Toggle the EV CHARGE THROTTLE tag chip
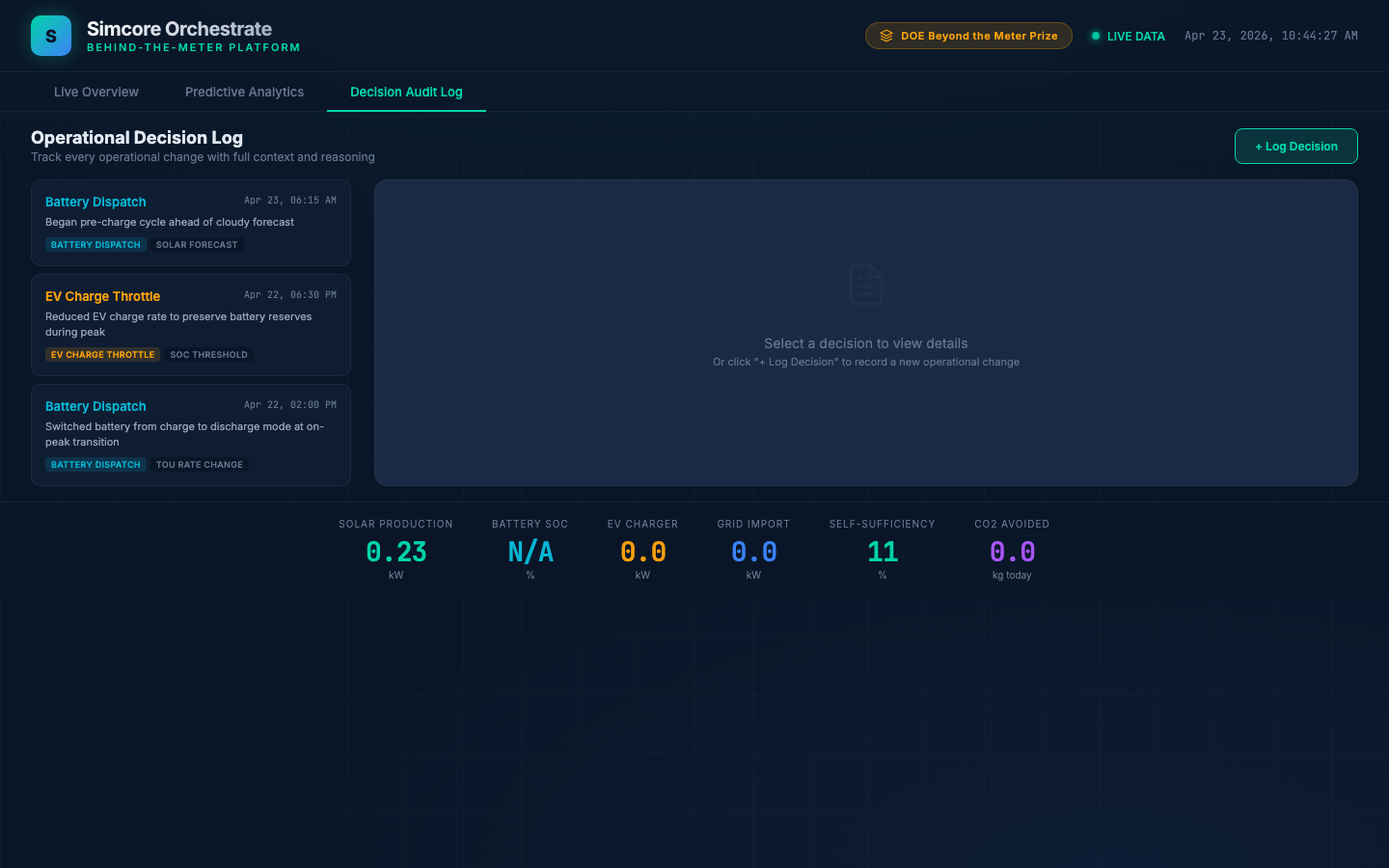This screenshot has width=1389, height=868. click(x=102, y=354)
